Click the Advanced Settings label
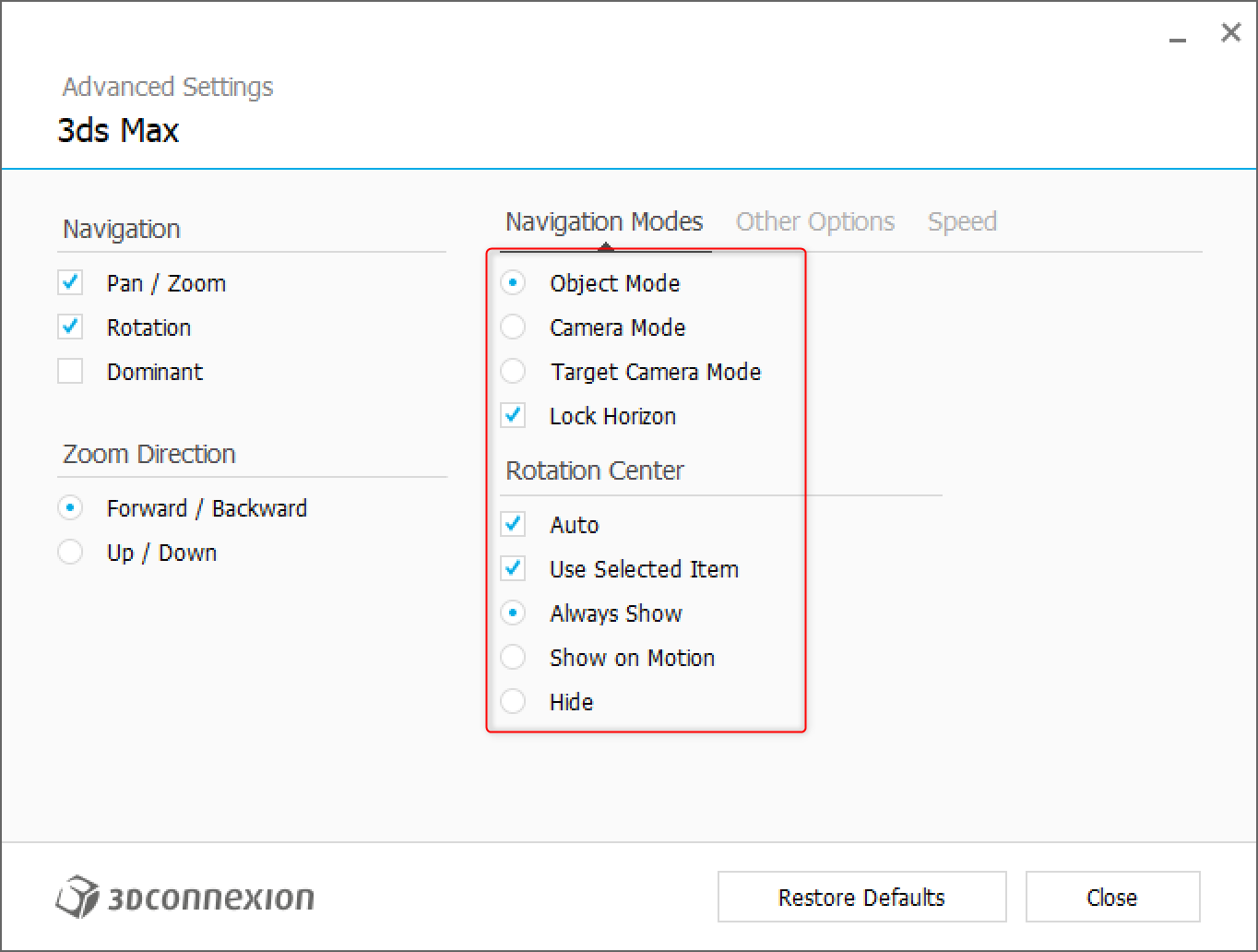 coord(168,87)
